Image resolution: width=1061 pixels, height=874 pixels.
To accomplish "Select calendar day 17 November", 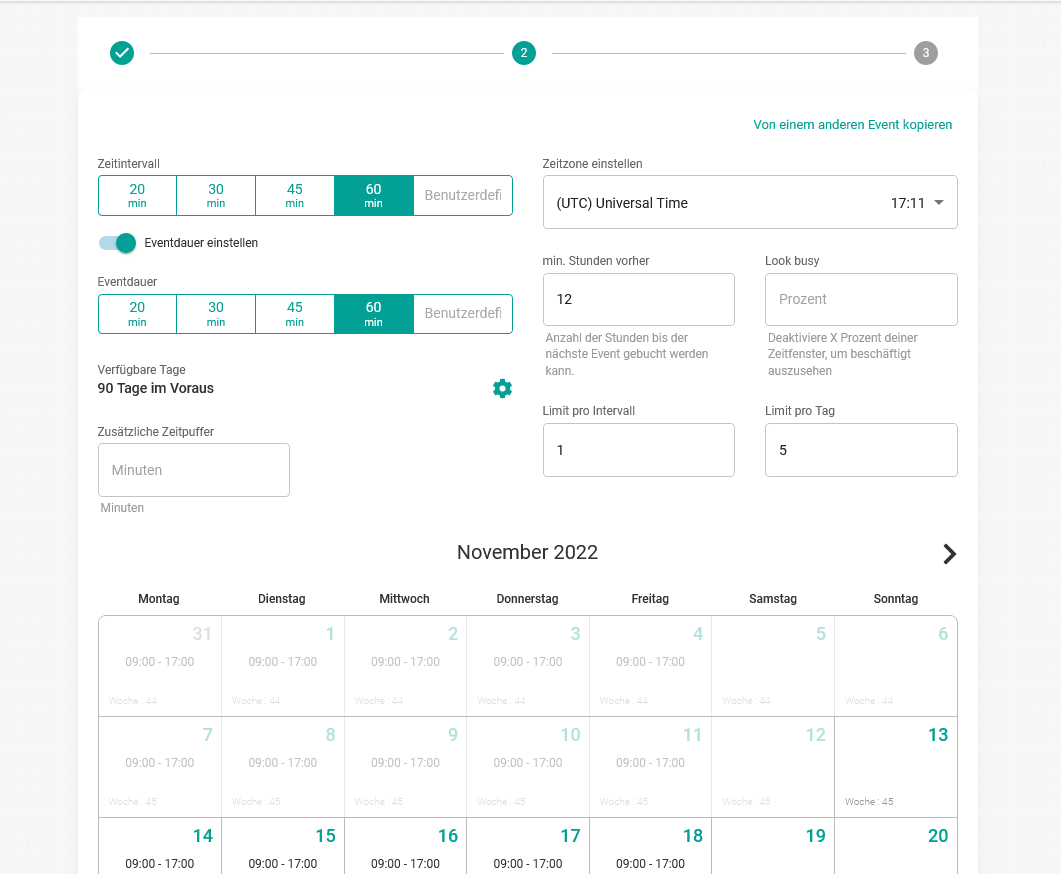I will coord(528,846).
